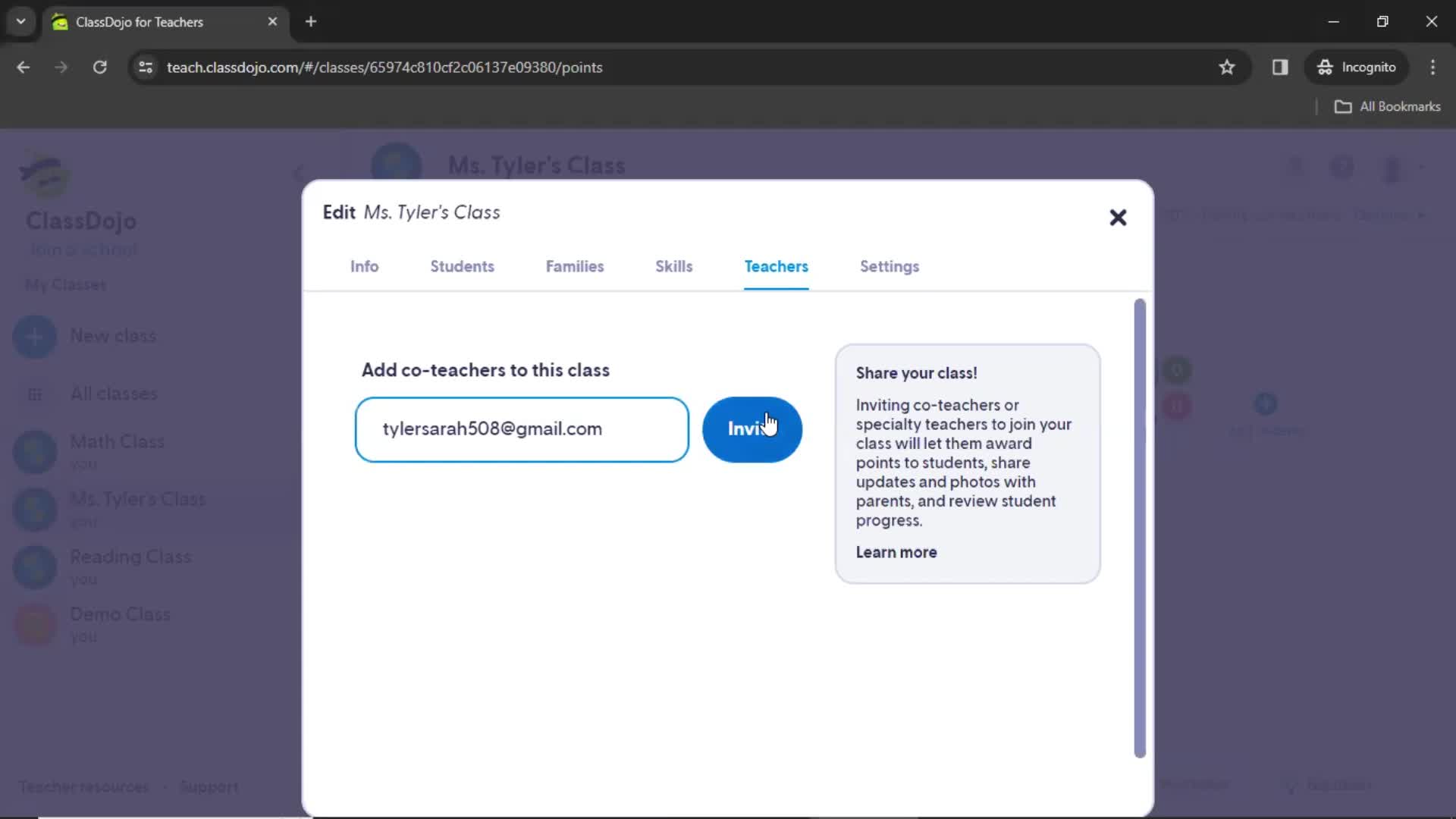Open the Skills tab
The image size is (1456, 819).
coord(673,266)
